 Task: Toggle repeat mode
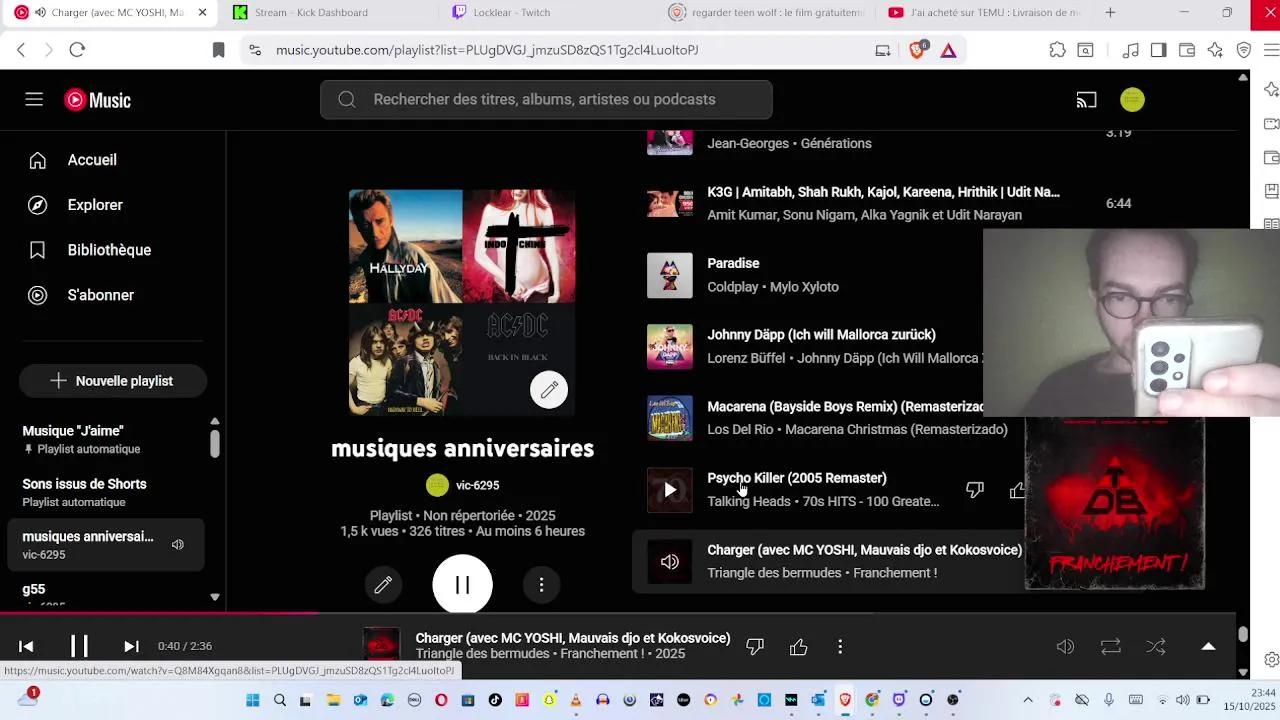point(1110,647)
